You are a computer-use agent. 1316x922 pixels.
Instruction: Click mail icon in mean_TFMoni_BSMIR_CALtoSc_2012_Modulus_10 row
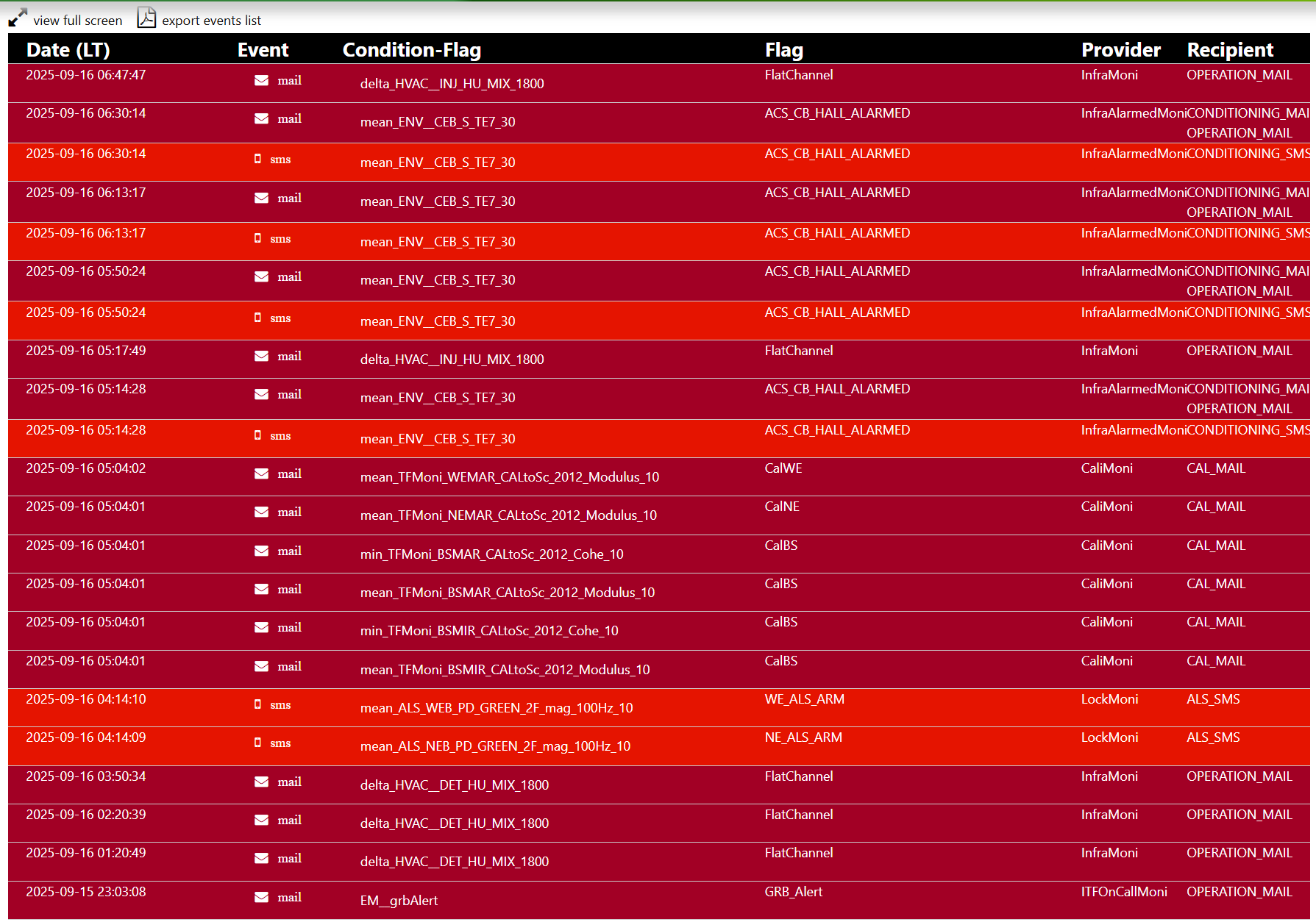click(261, 666)
